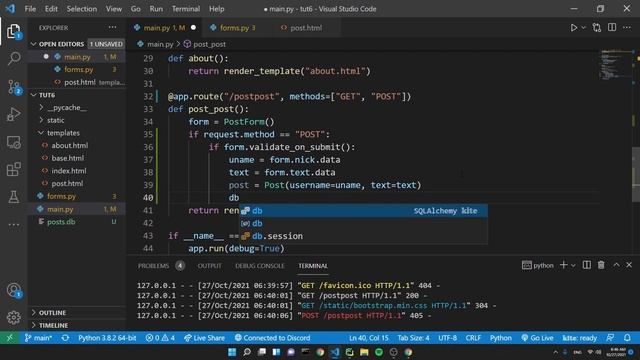Open Remote Explorer icon in activity bar
The width and height of the screenshot is (640, 360).
coord(13,142)
